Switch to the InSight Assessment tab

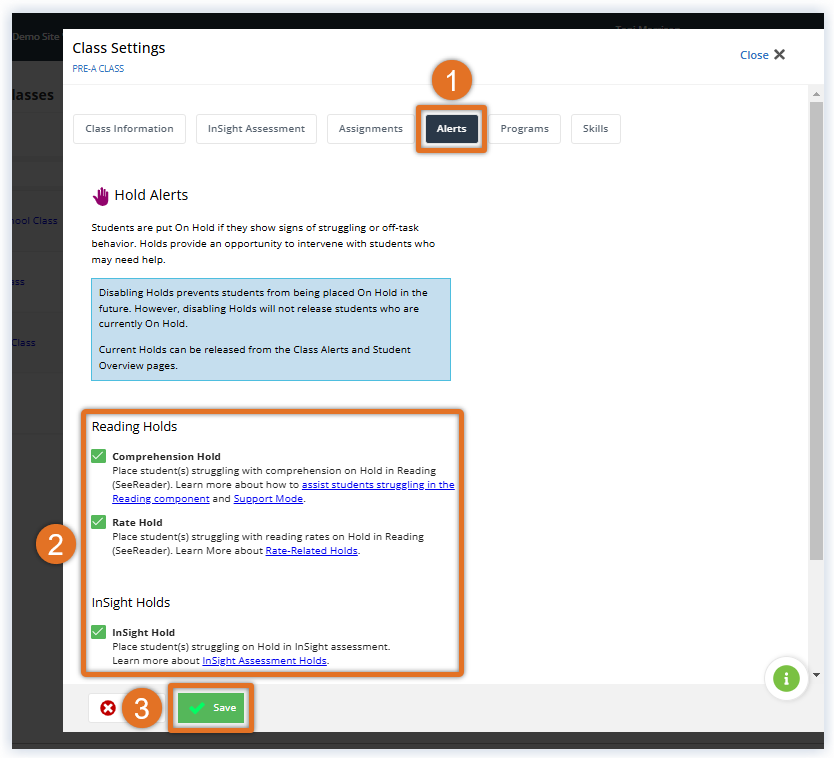256,129
